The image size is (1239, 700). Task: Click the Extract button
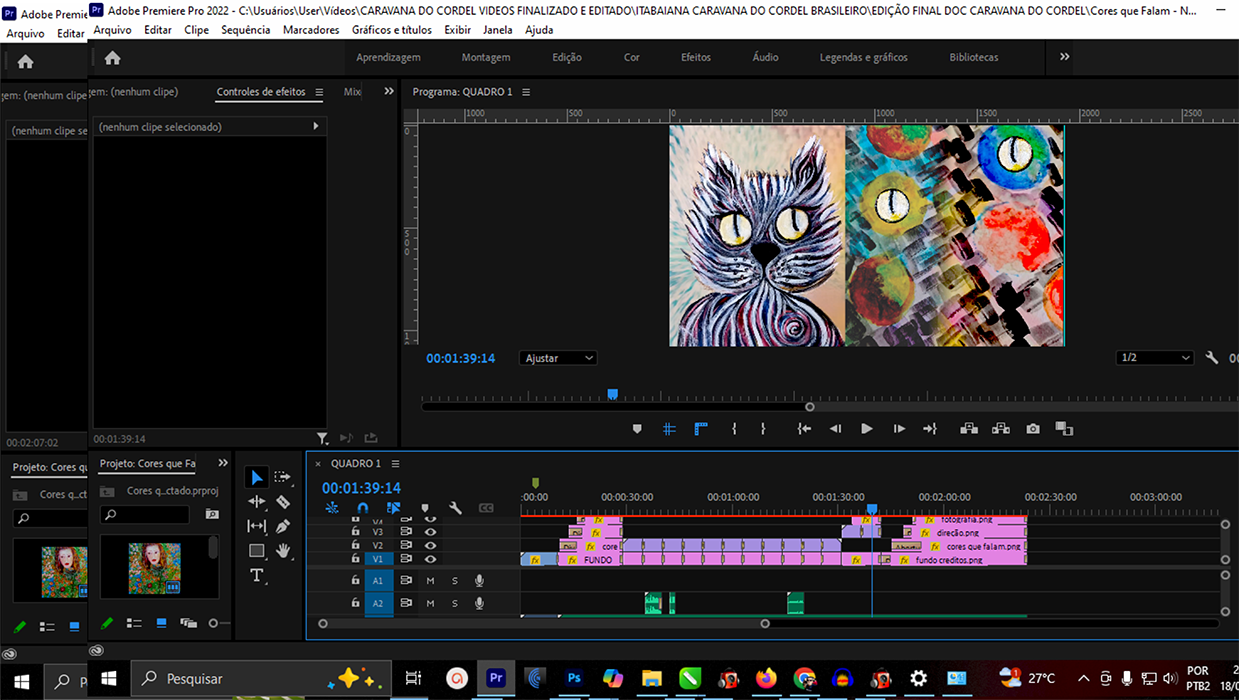pos(1001,429)
